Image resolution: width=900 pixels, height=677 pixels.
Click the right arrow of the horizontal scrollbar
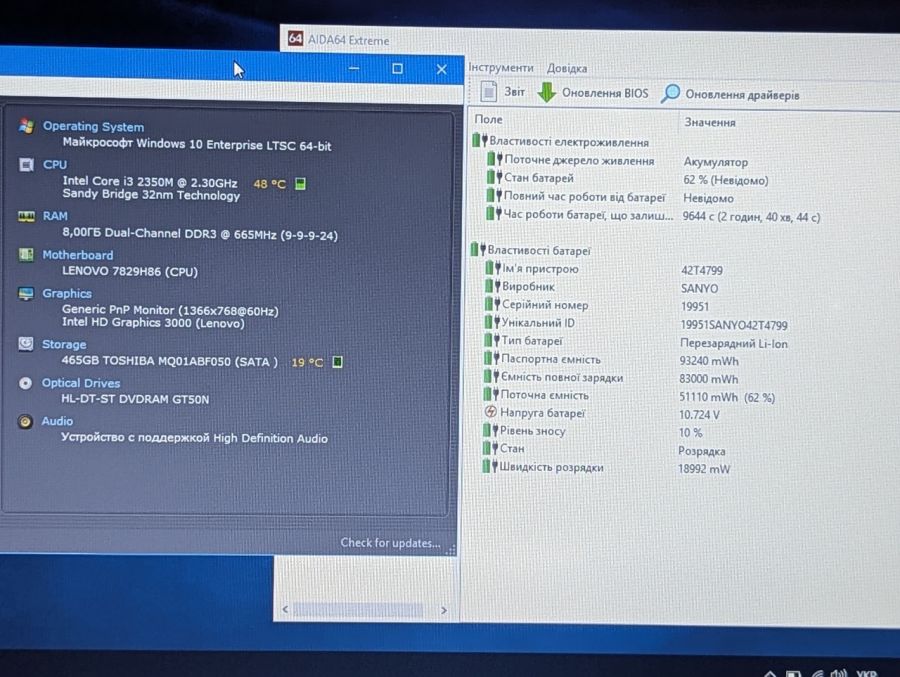click(444, 610)
